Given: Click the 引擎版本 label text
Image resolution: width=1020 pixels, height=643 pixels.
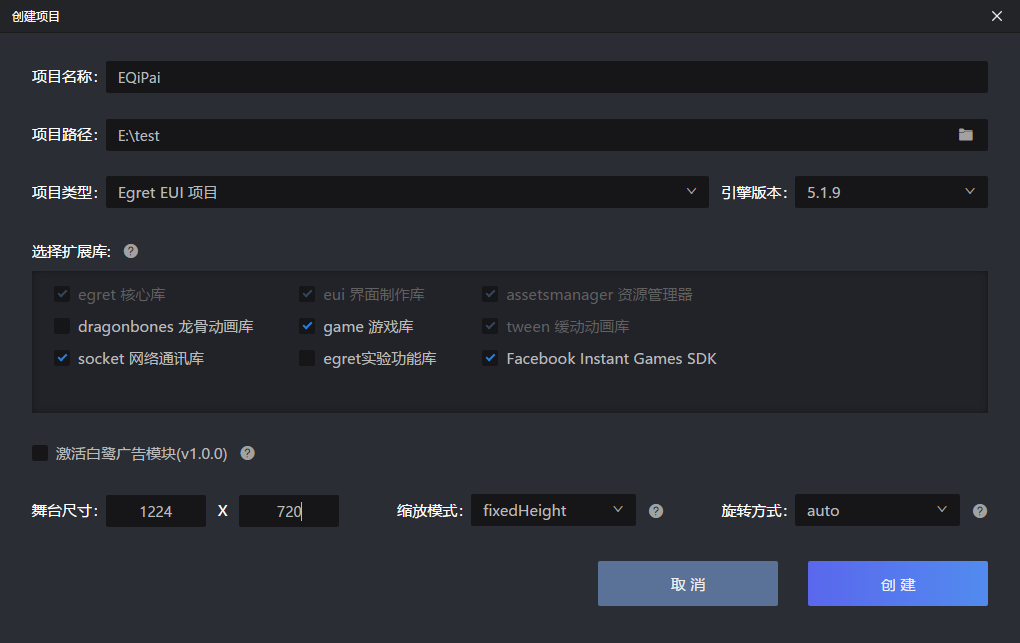Looking at the screenshot, I should (754, 192).
